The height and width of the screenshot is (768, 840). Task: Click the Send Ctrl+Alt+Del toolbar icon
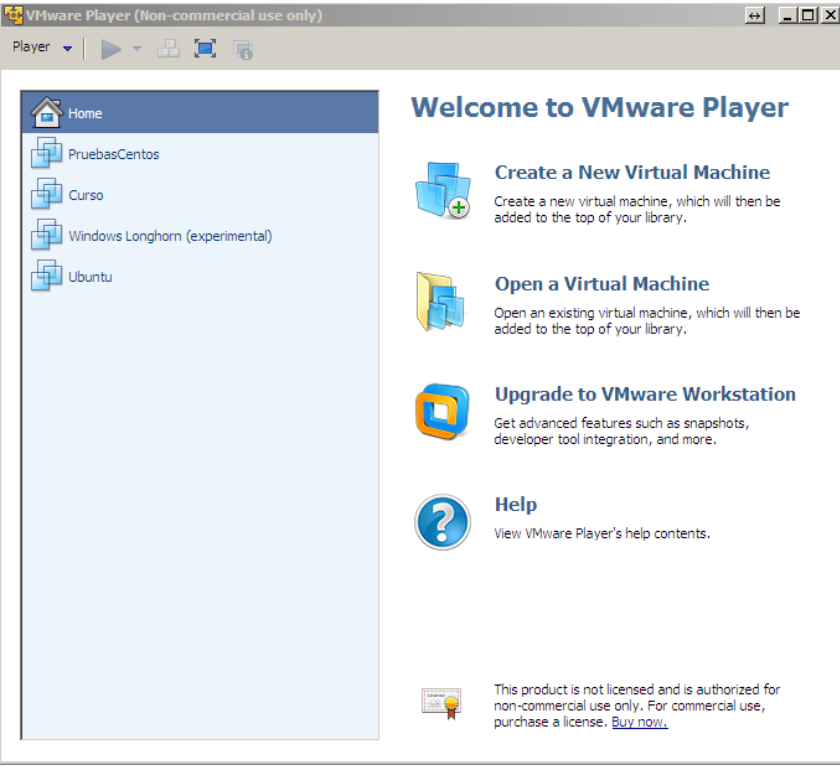pos(168,49)
